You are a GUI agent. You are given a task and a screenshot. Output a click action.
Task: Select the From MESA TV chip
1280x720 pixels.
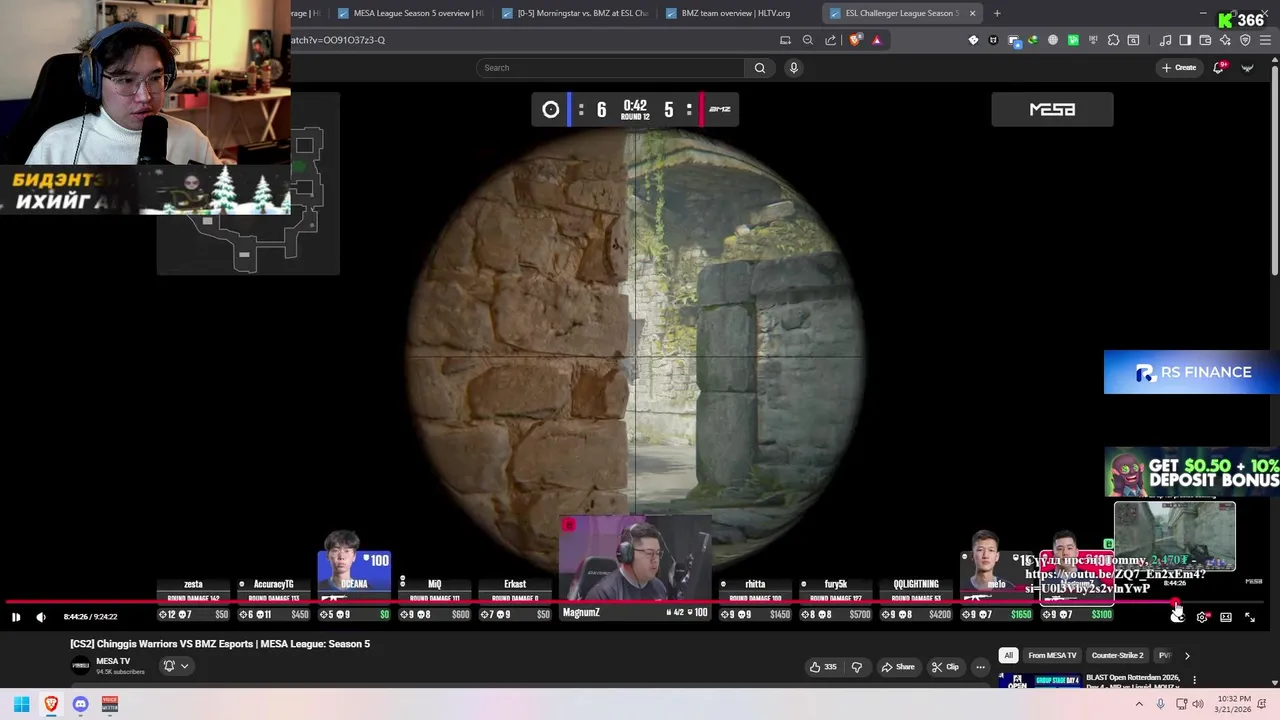(1052, 656)
